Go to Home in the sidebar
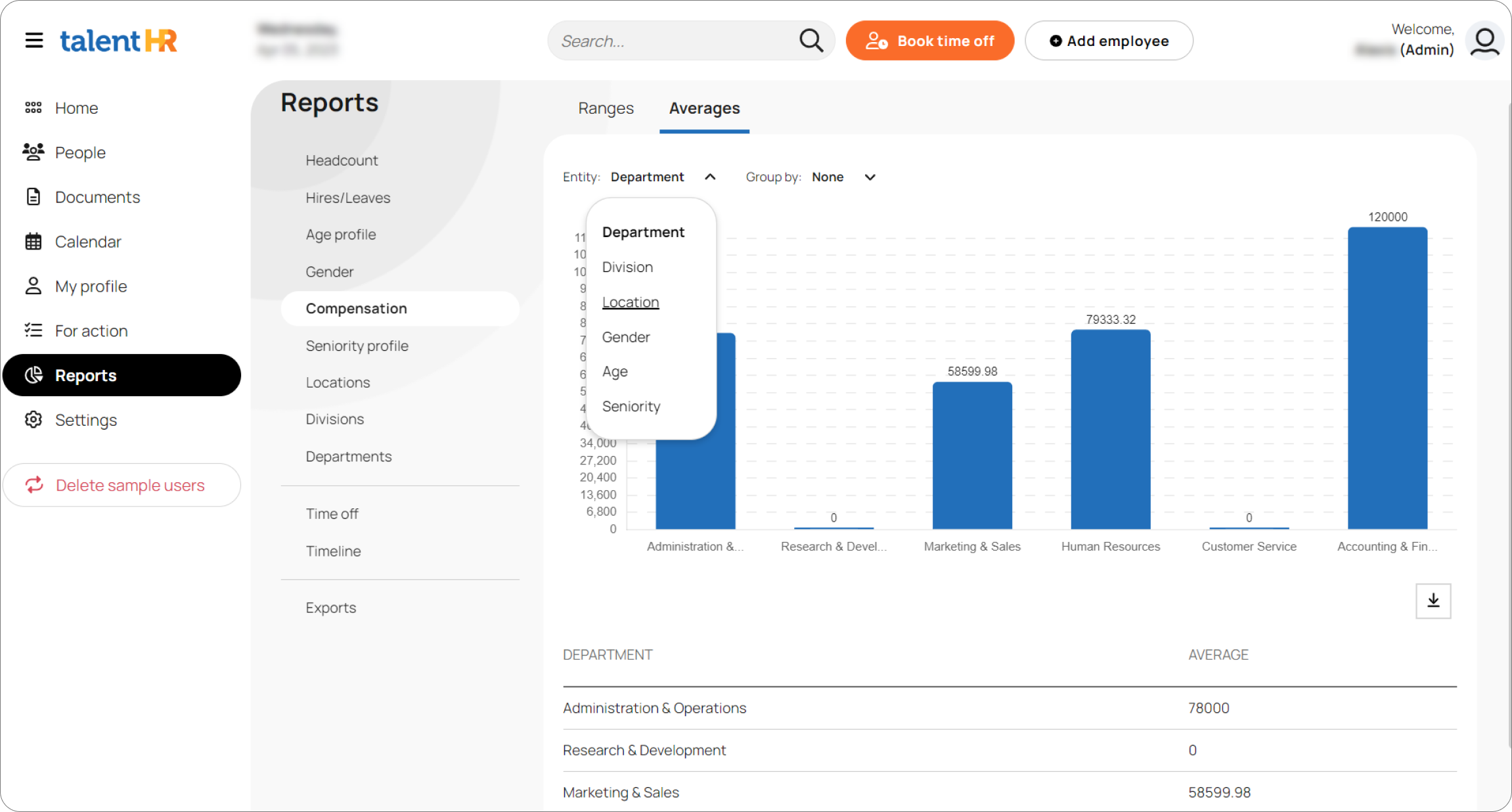 click(x=76, y=108)
